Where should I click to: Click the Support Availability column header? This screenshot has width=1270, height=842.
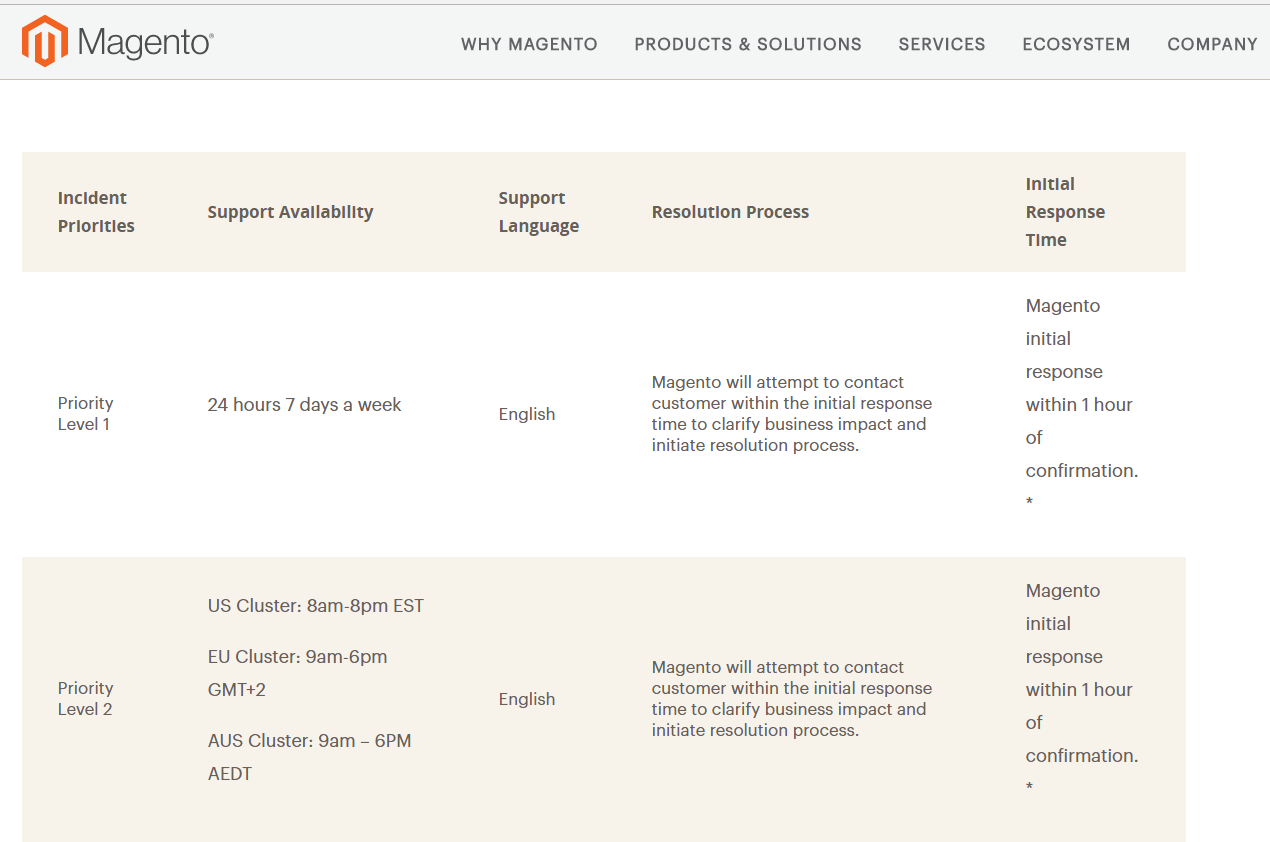(290, 212)
